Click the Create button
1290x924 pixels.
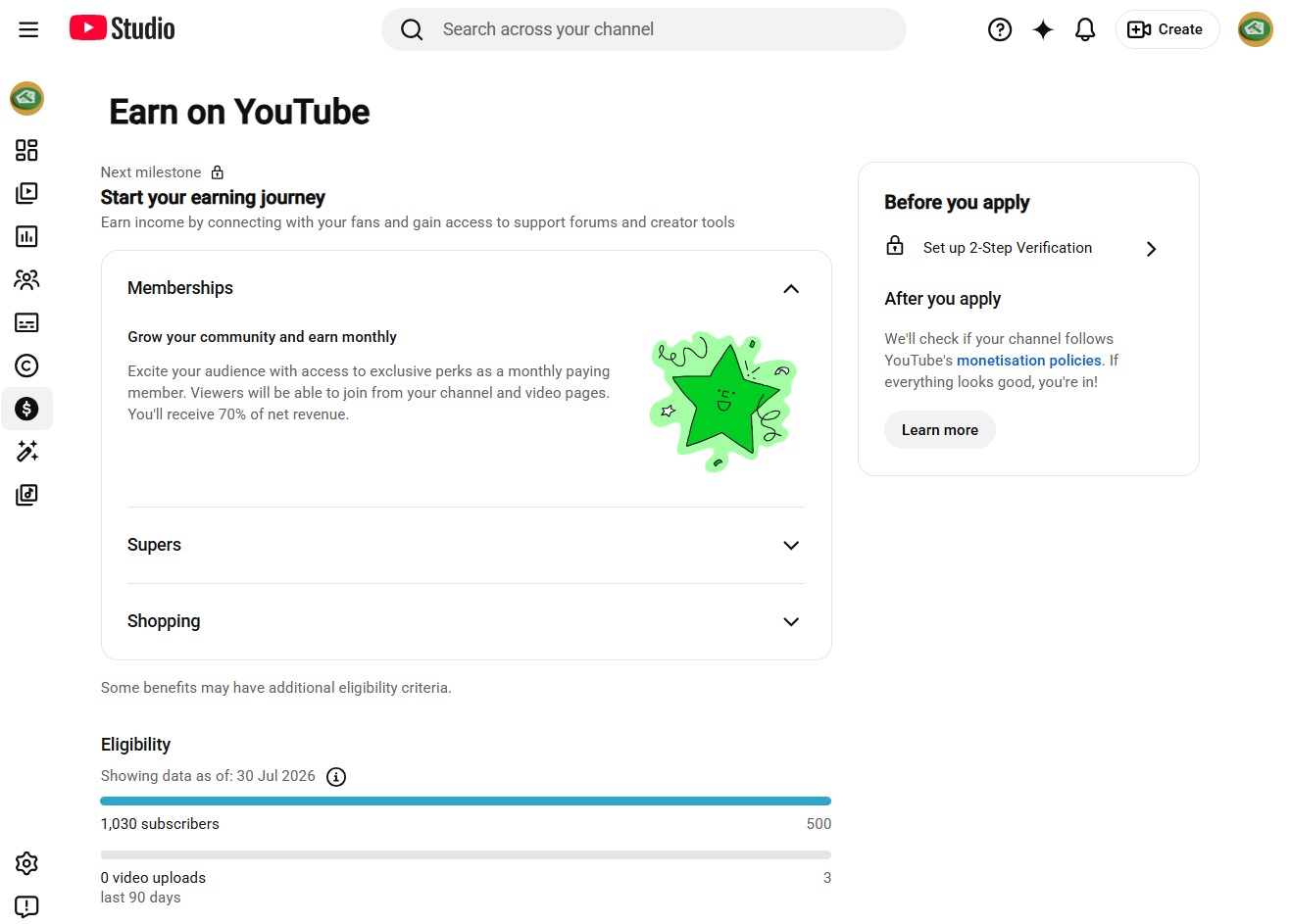pyautogui.click(x=1167, y=29)
